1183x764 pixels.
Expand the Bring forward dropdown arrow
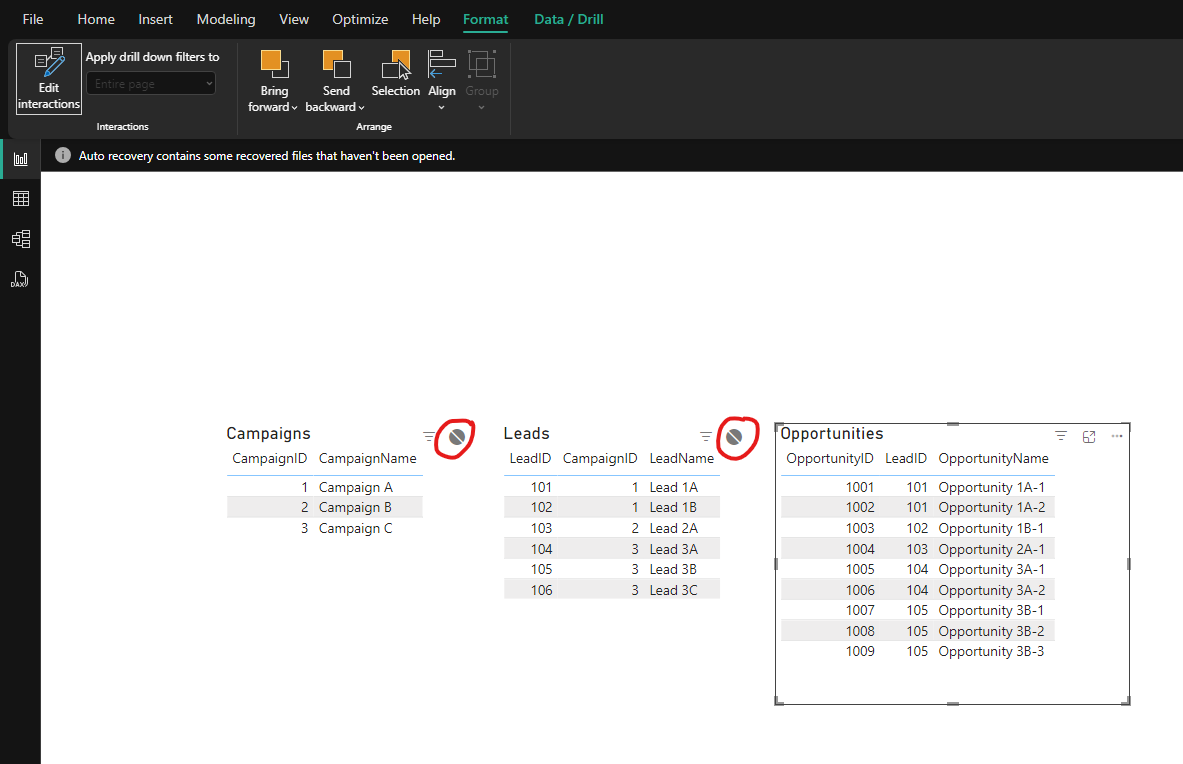click(294, 108)
